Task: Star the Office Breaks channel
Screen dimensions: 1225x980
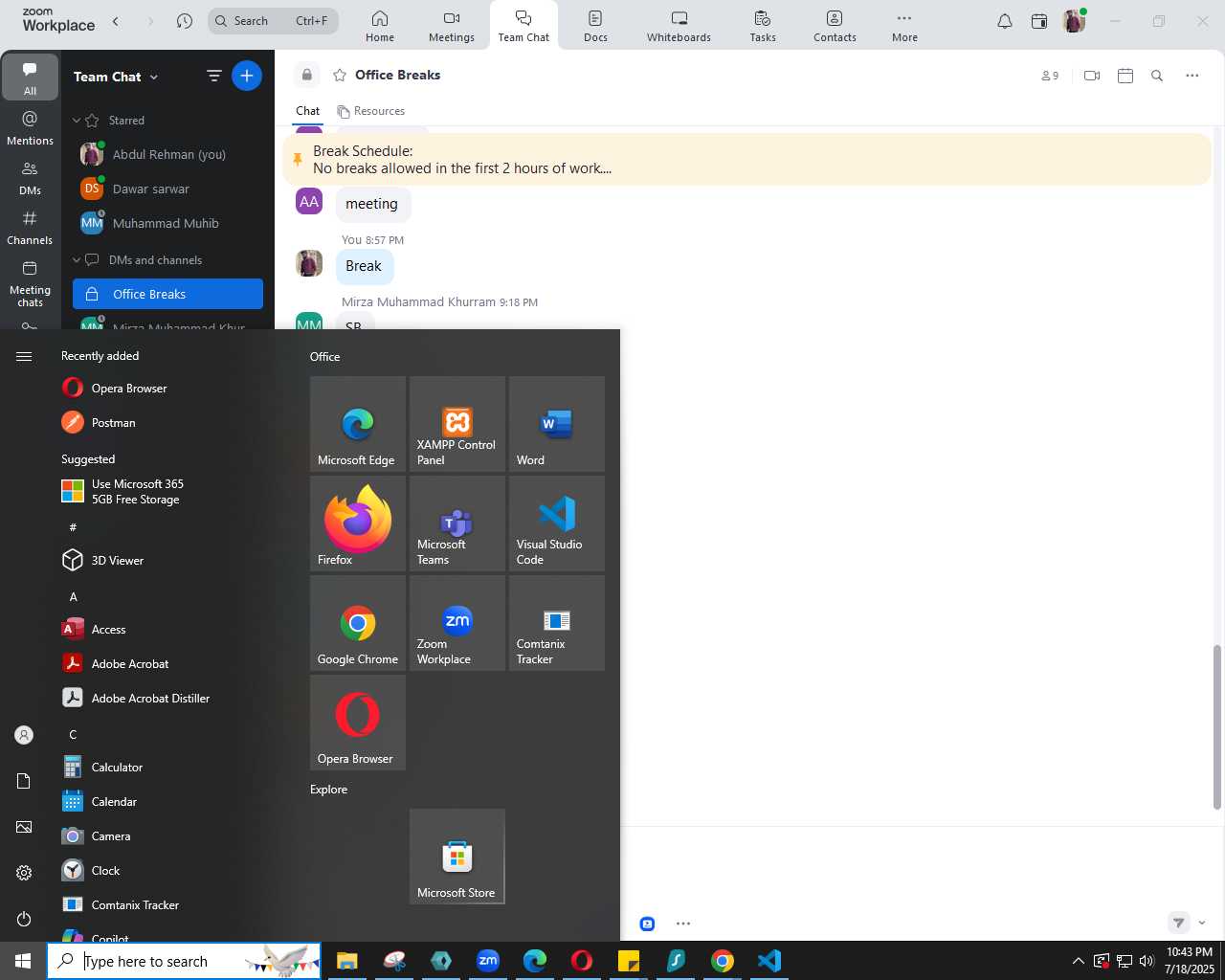Action: coord(340,75)
